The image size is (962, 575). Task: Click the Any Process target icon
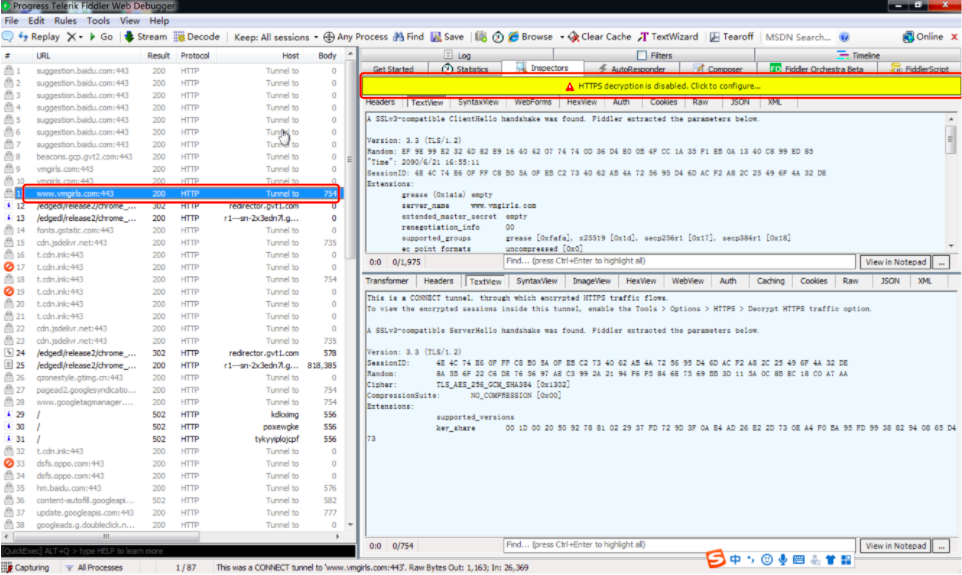point(329,37)
